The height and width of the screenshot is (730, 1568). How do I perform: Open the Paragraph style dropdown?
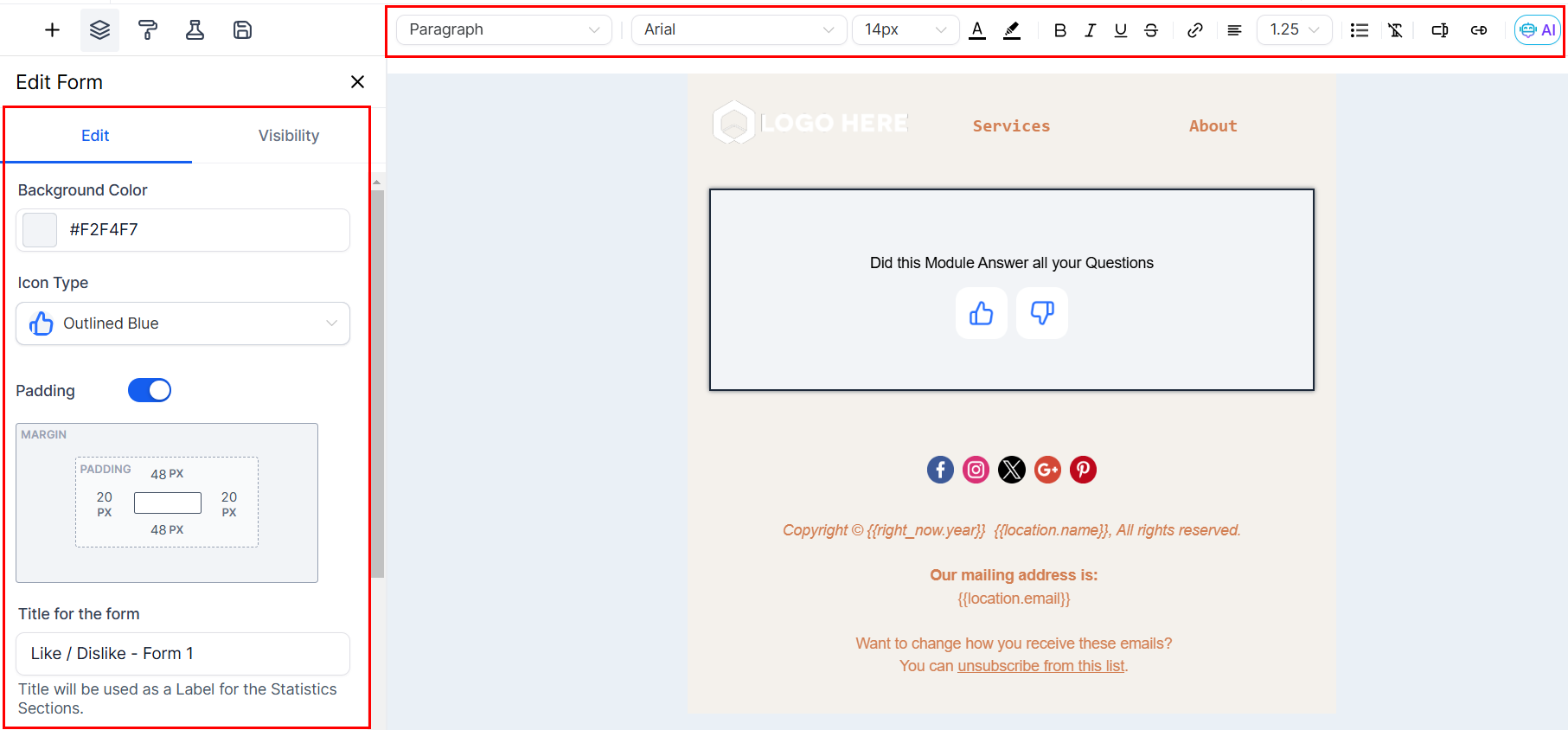pos(503,30)
